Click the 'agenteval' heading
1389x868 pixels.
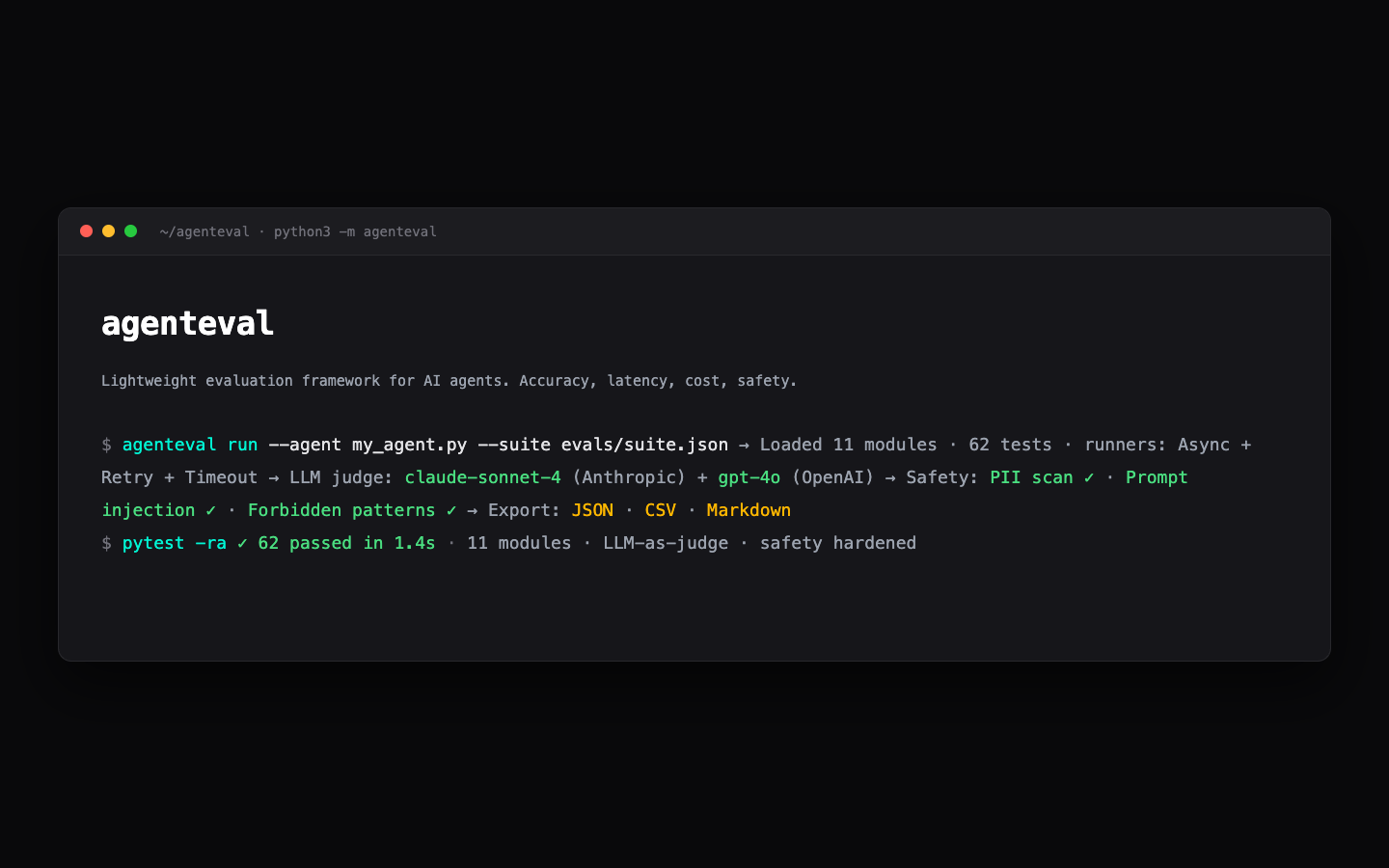[x=187, y=323]
